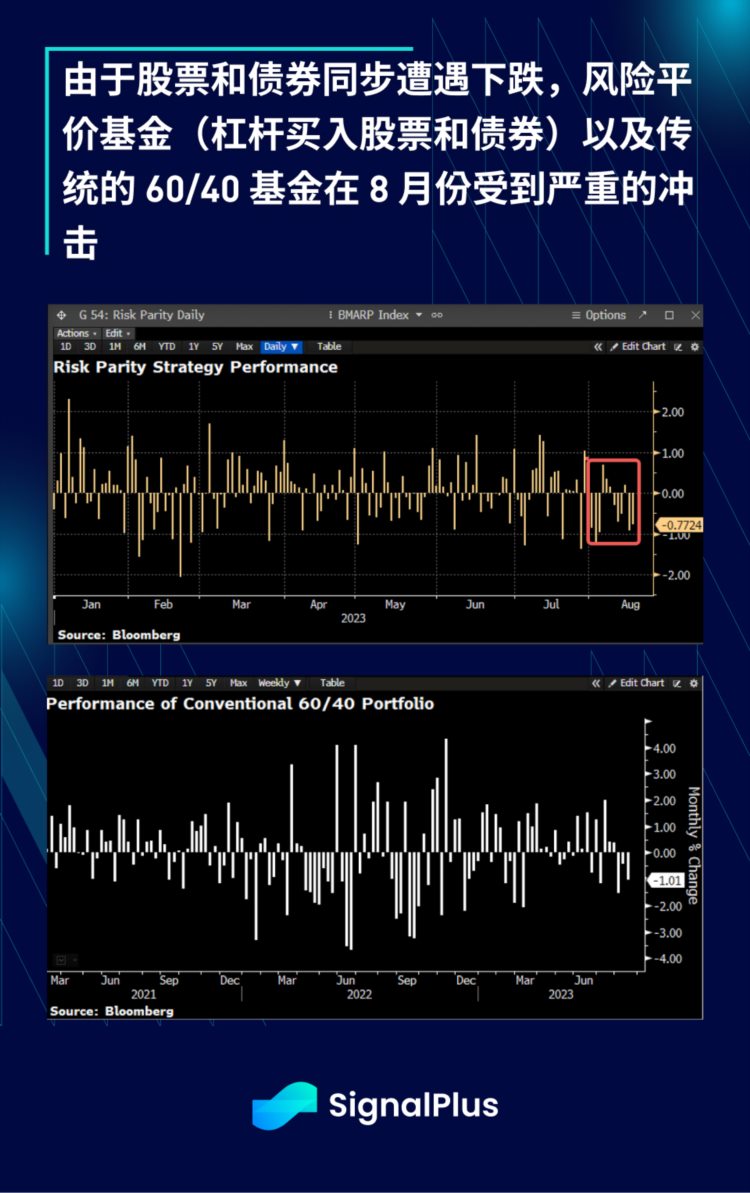Open the Weekly frequency dropdown
This screenshot has height=1193, width=750.
click(279, 683)
